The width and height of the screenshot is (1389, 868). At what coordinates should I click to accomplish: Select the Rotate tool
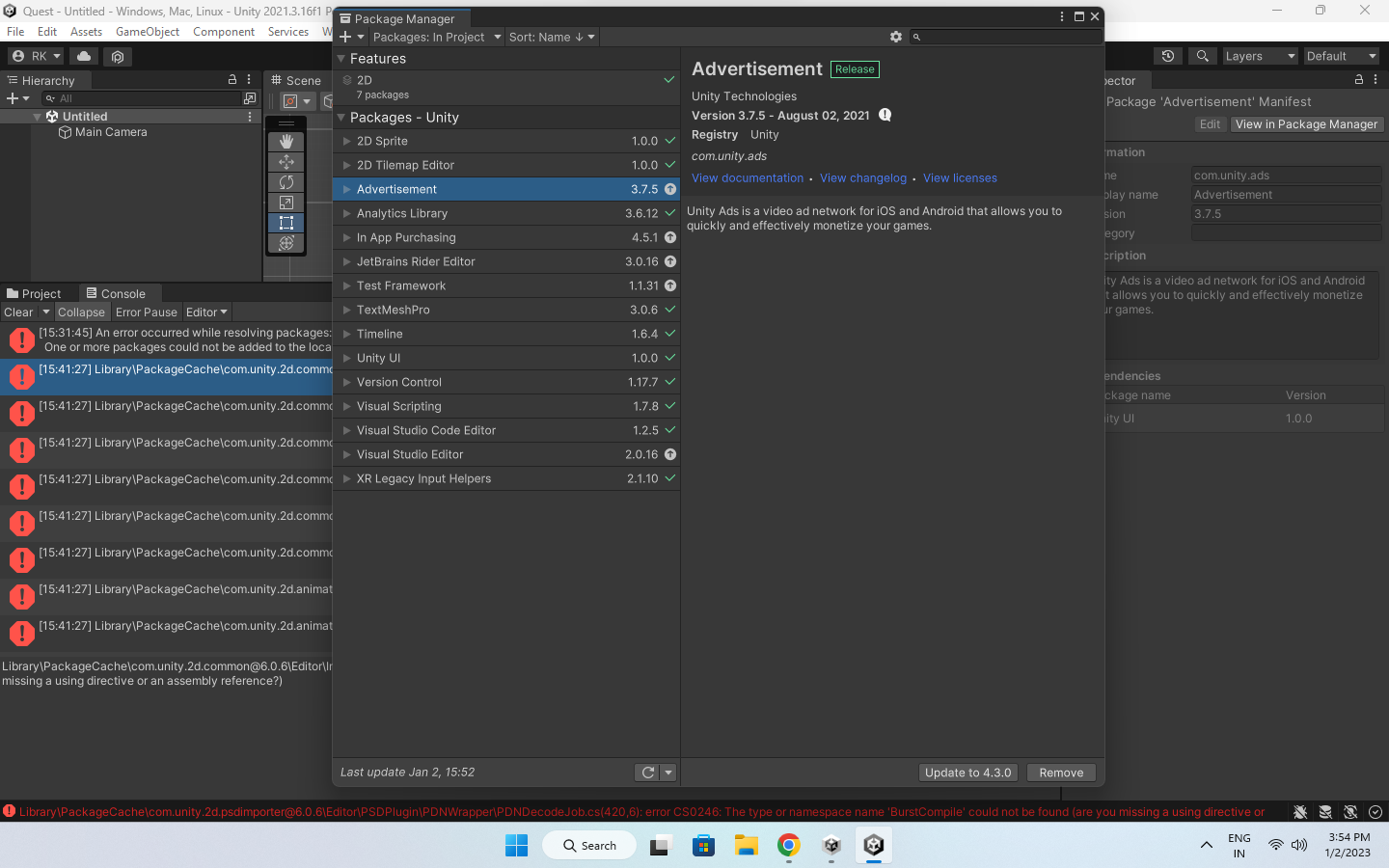286,181
